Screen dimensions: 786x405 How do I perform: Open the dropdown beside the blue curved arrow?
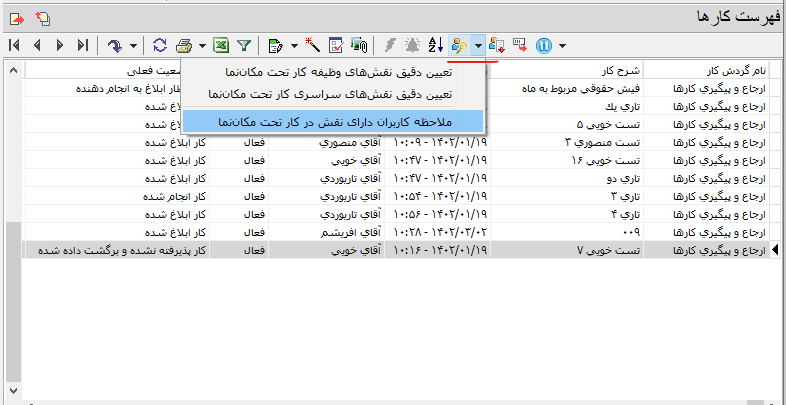tap(133, 45)
